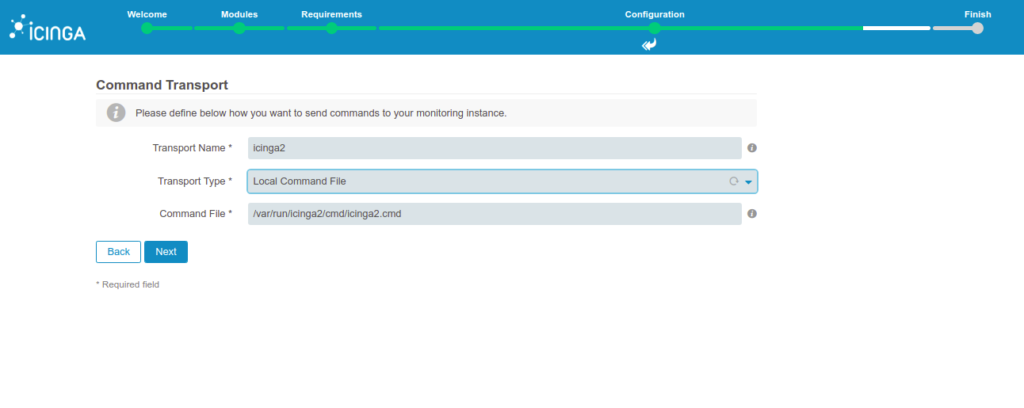Proceed with the Next button
This screenshot has height=408, width=1024.
(166, 252)
